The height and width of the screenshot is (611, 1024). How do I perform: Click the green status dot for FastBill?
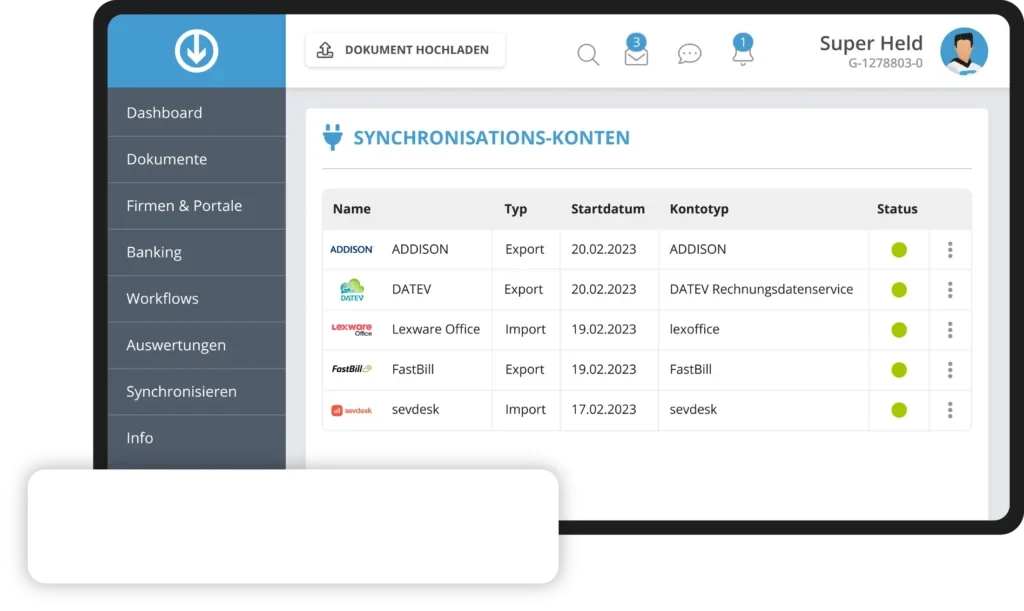click(899, 369)
